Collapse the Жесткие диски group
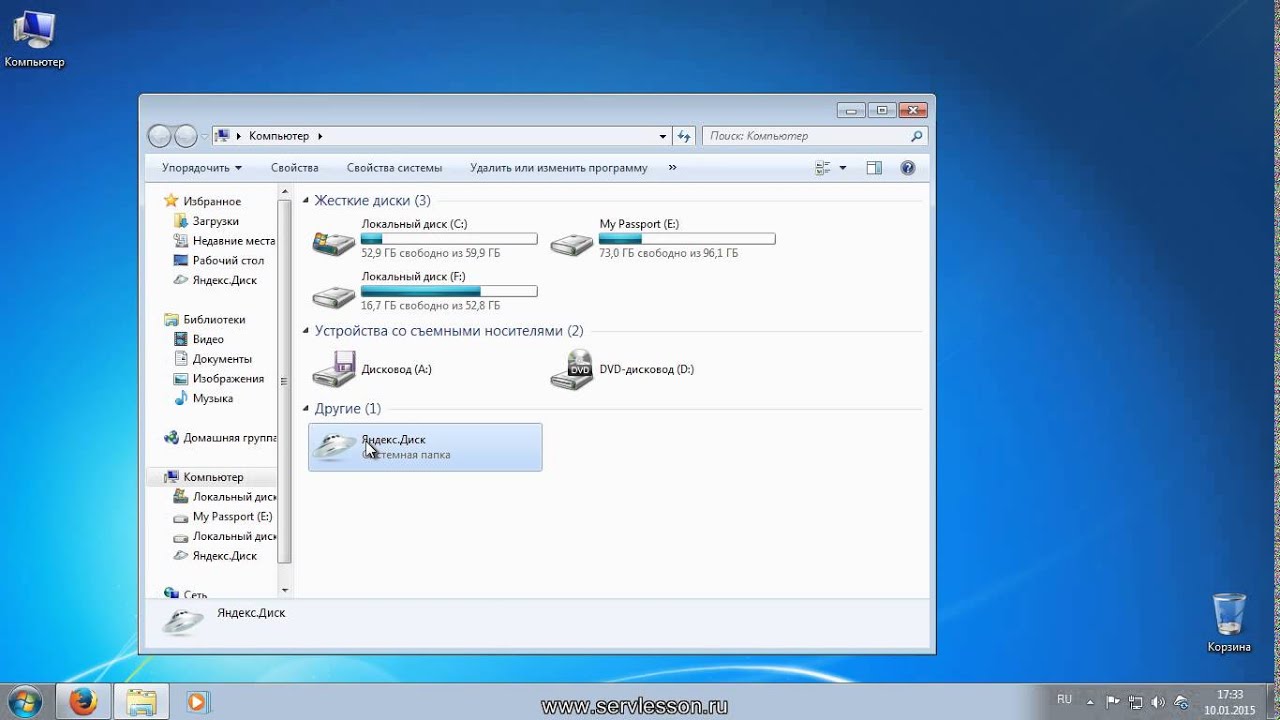 pos(306,201)
